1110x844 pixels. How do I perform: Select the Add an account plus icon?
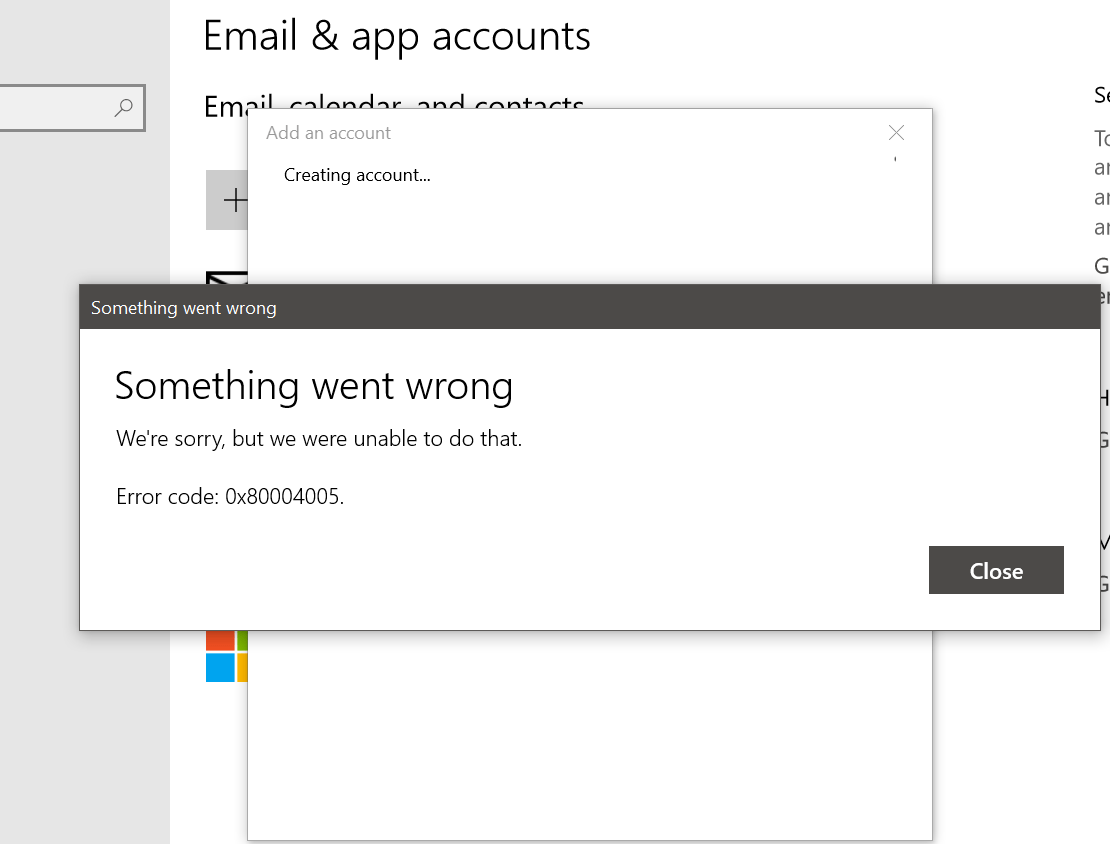tap(235, 199)
